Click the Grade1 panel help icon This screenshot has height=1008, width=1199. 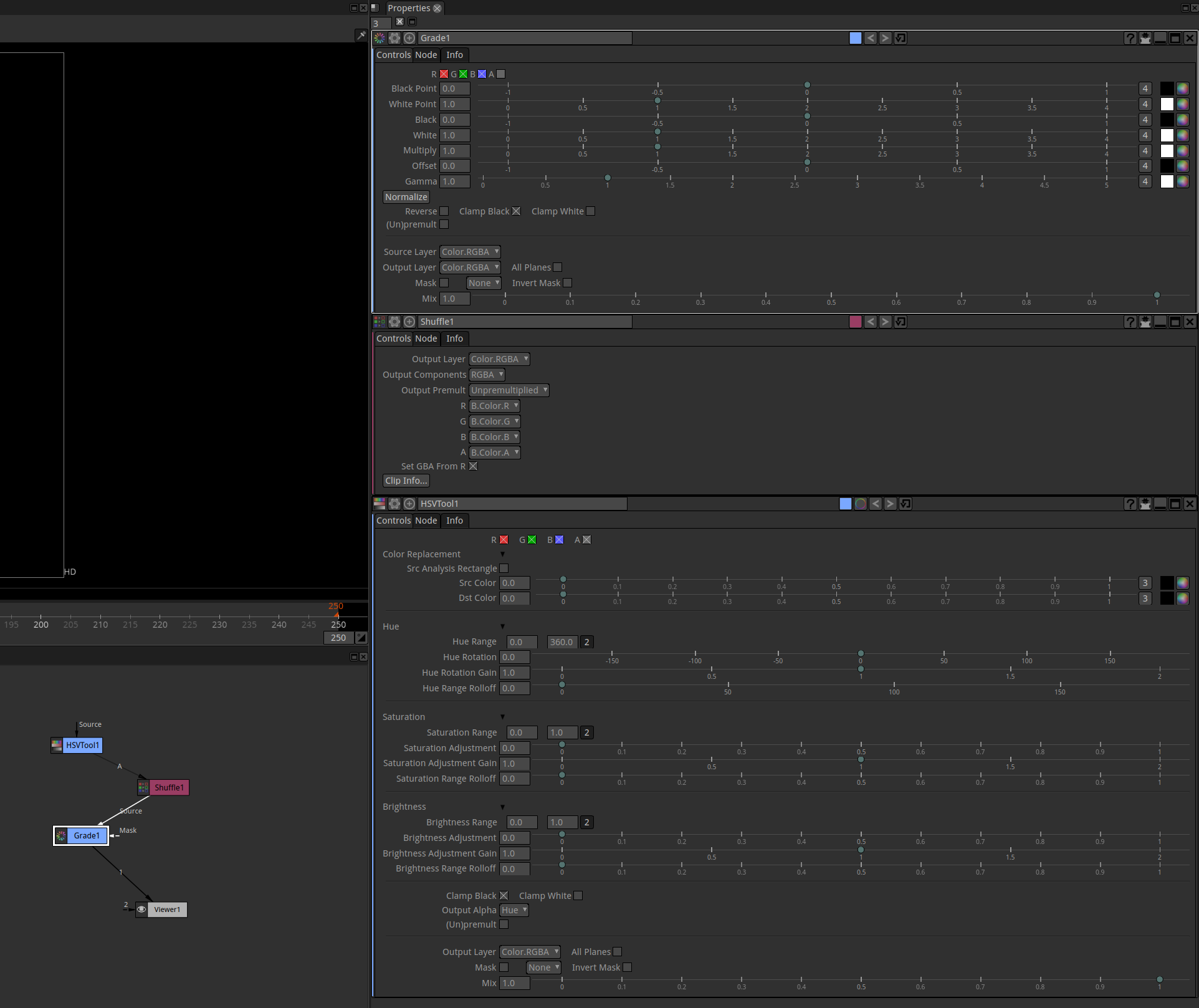(x=1130, y=38)
